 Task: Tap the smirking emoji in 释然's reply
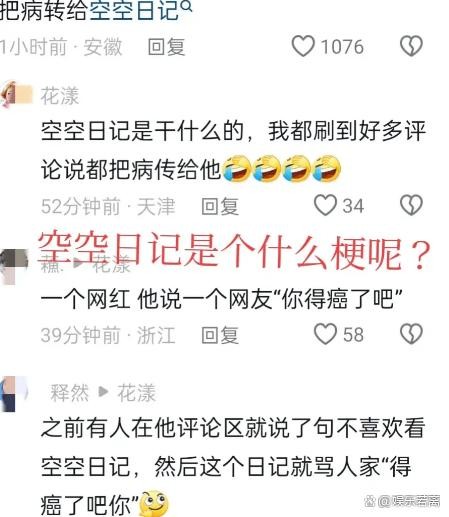154,504
